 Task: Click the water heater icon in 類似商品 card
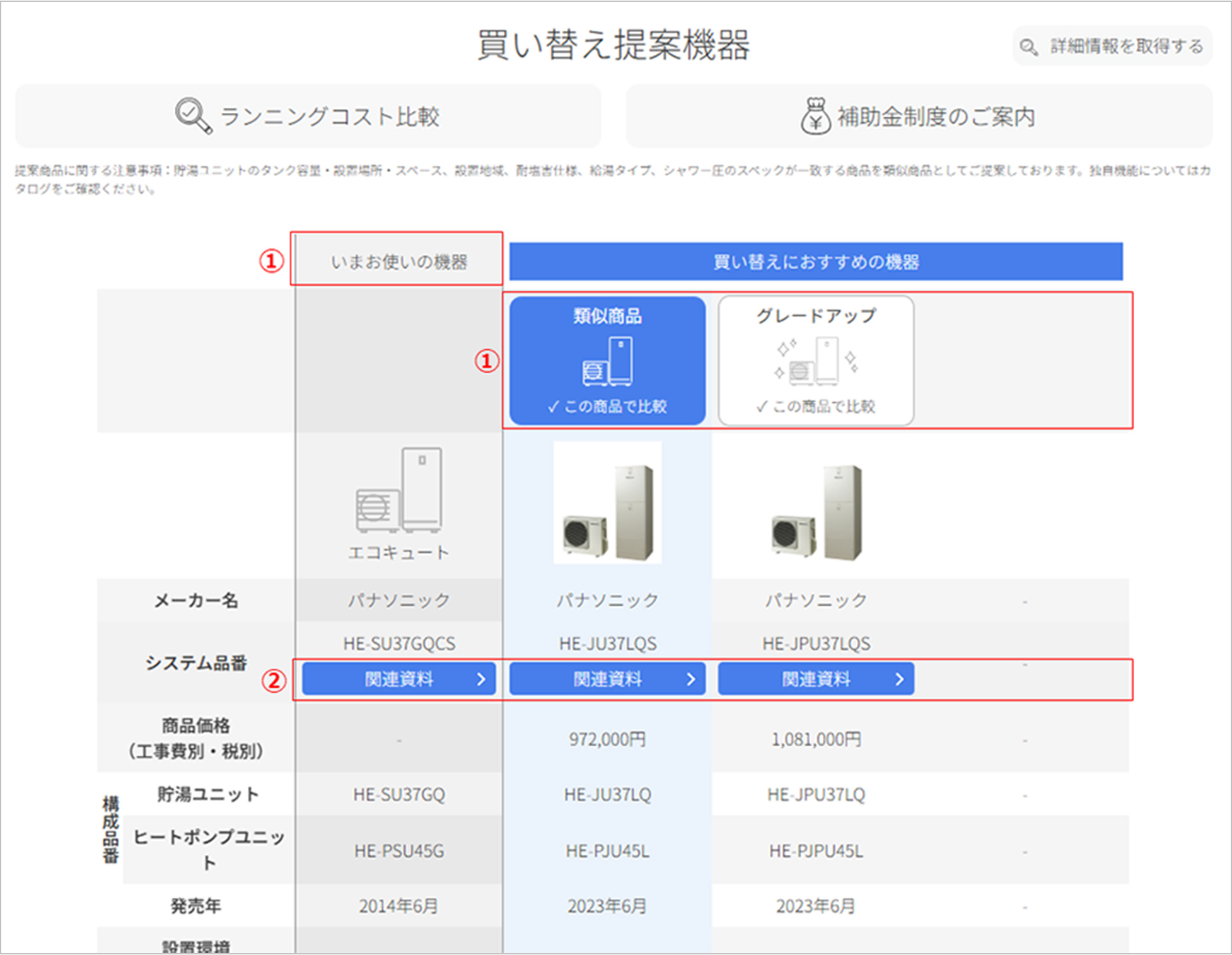coord(607,361)
